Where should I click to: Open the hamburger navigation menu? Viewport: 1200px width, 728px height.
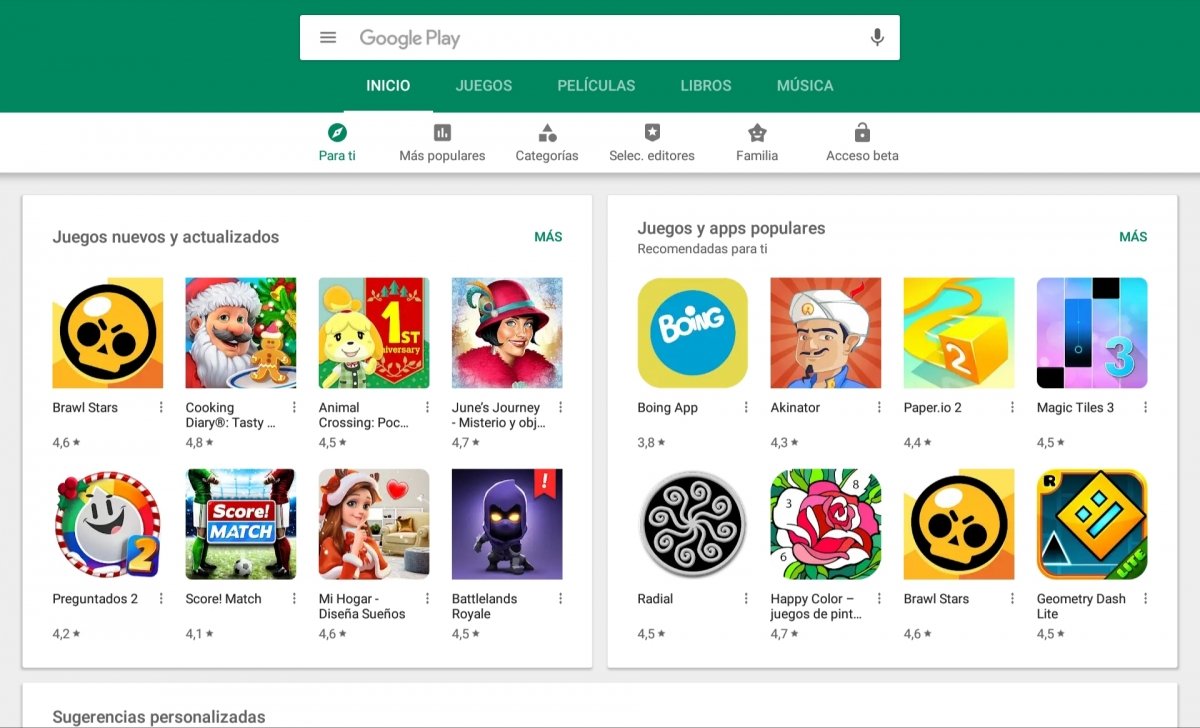(328, 38)
